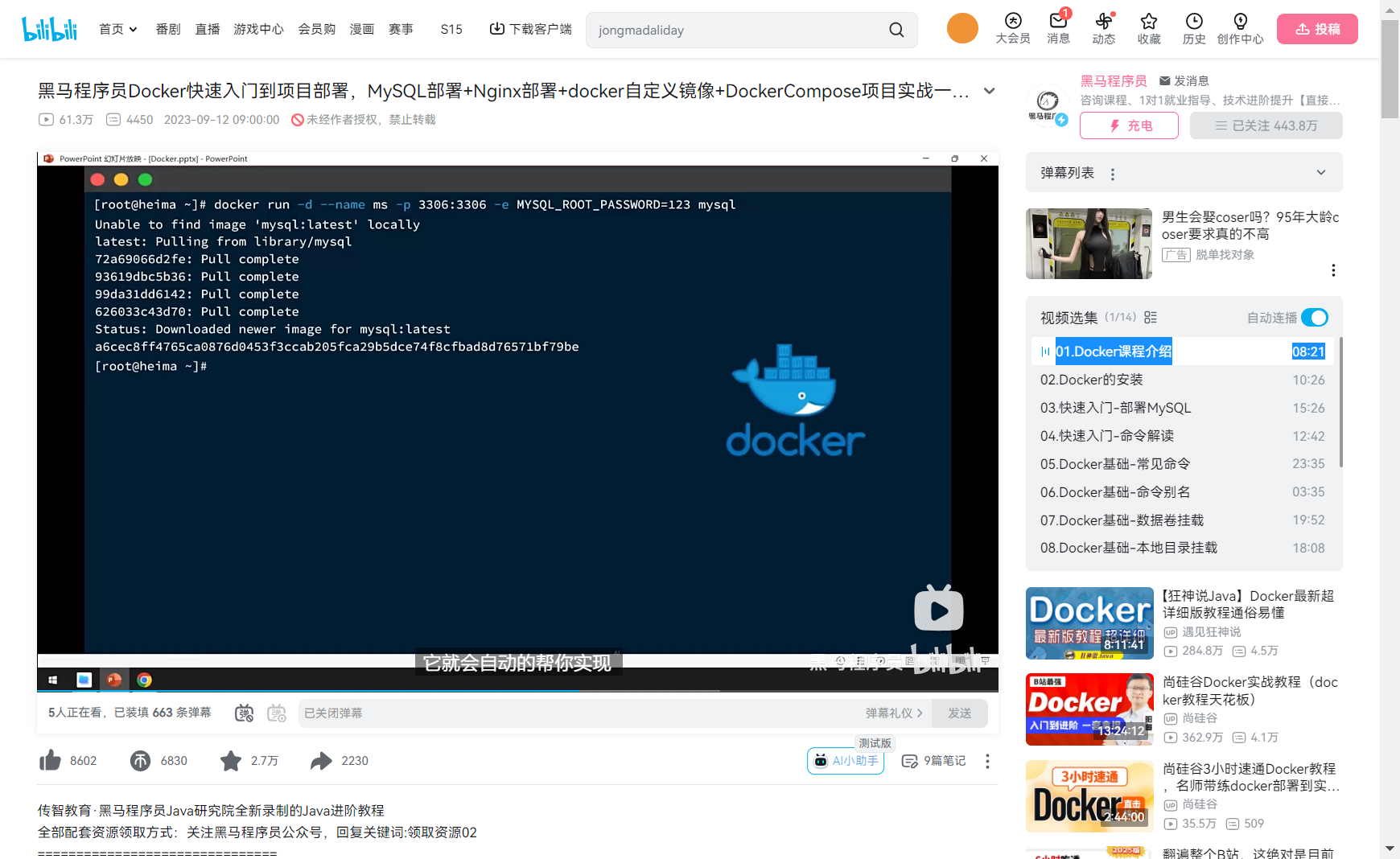Click the 充电 charge button
This screenshot has height=859, width=1400.
(1128, 125)
